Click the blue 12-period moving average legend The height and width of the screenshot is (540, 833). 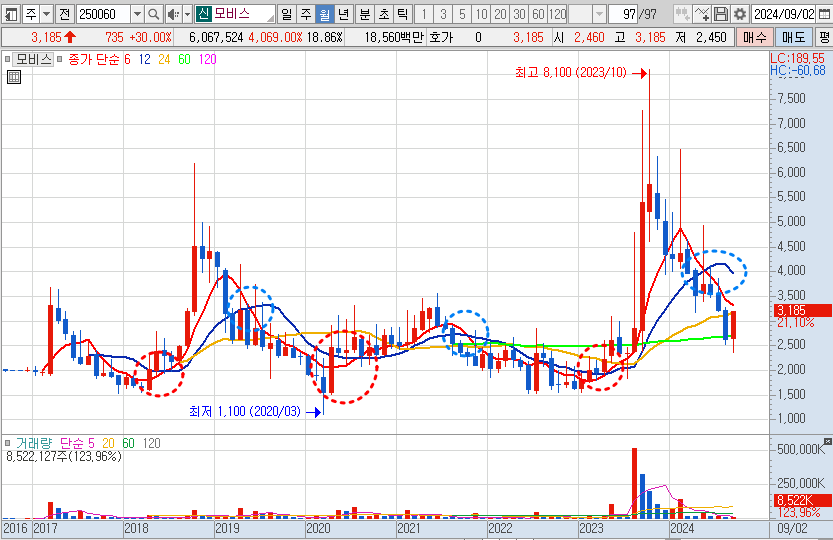(x=144, y=59)
